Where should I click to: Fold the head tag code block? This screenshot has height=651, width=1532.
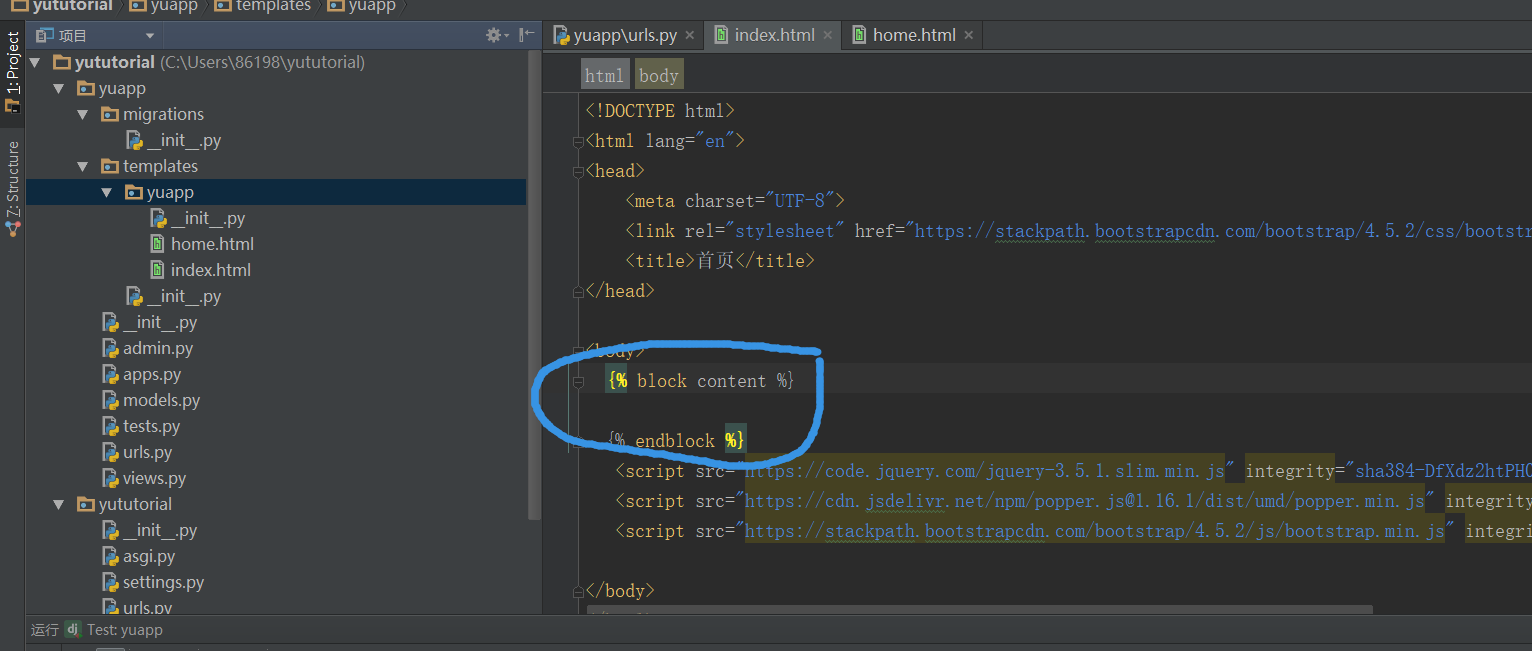tap(578, 172)
